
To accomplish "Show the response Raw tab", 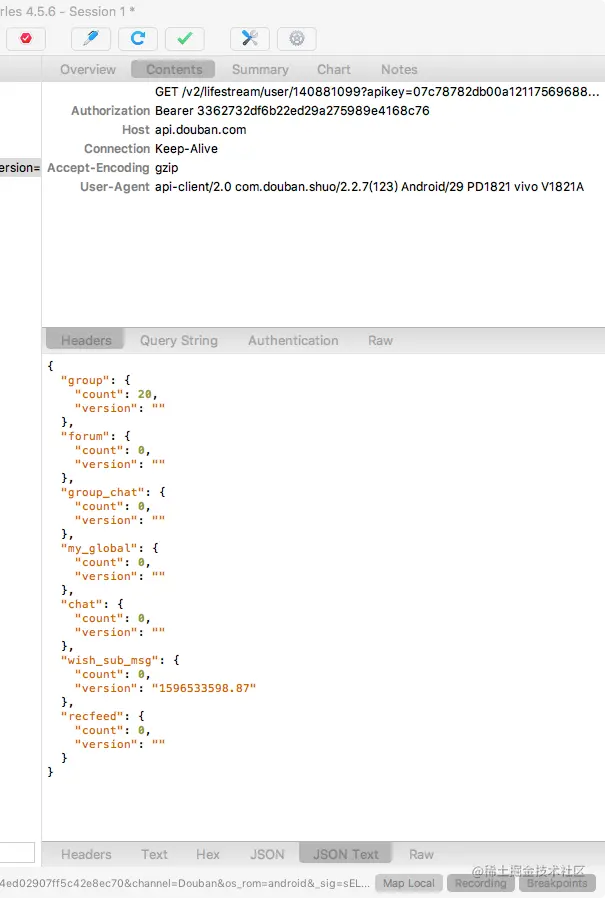I will click(421, 854).
